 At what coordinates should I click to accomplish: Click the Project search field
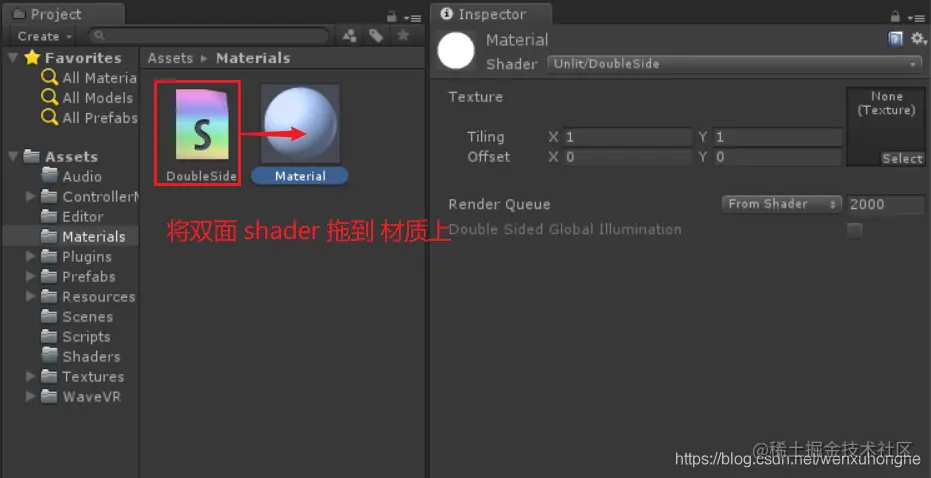[x=210, y=36]
